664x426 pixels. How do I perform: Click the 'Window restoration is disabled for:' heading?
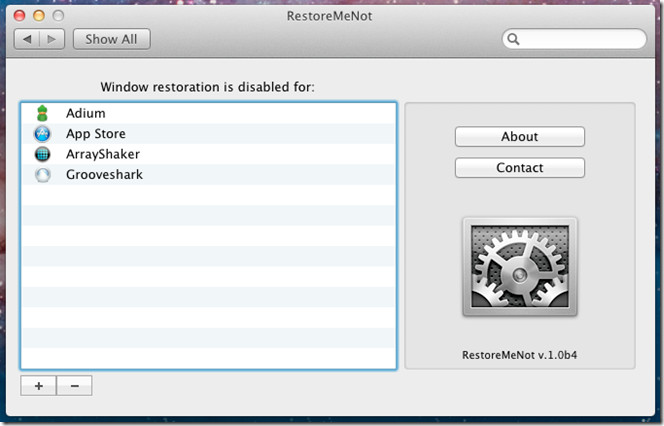(x=208, y=87)
